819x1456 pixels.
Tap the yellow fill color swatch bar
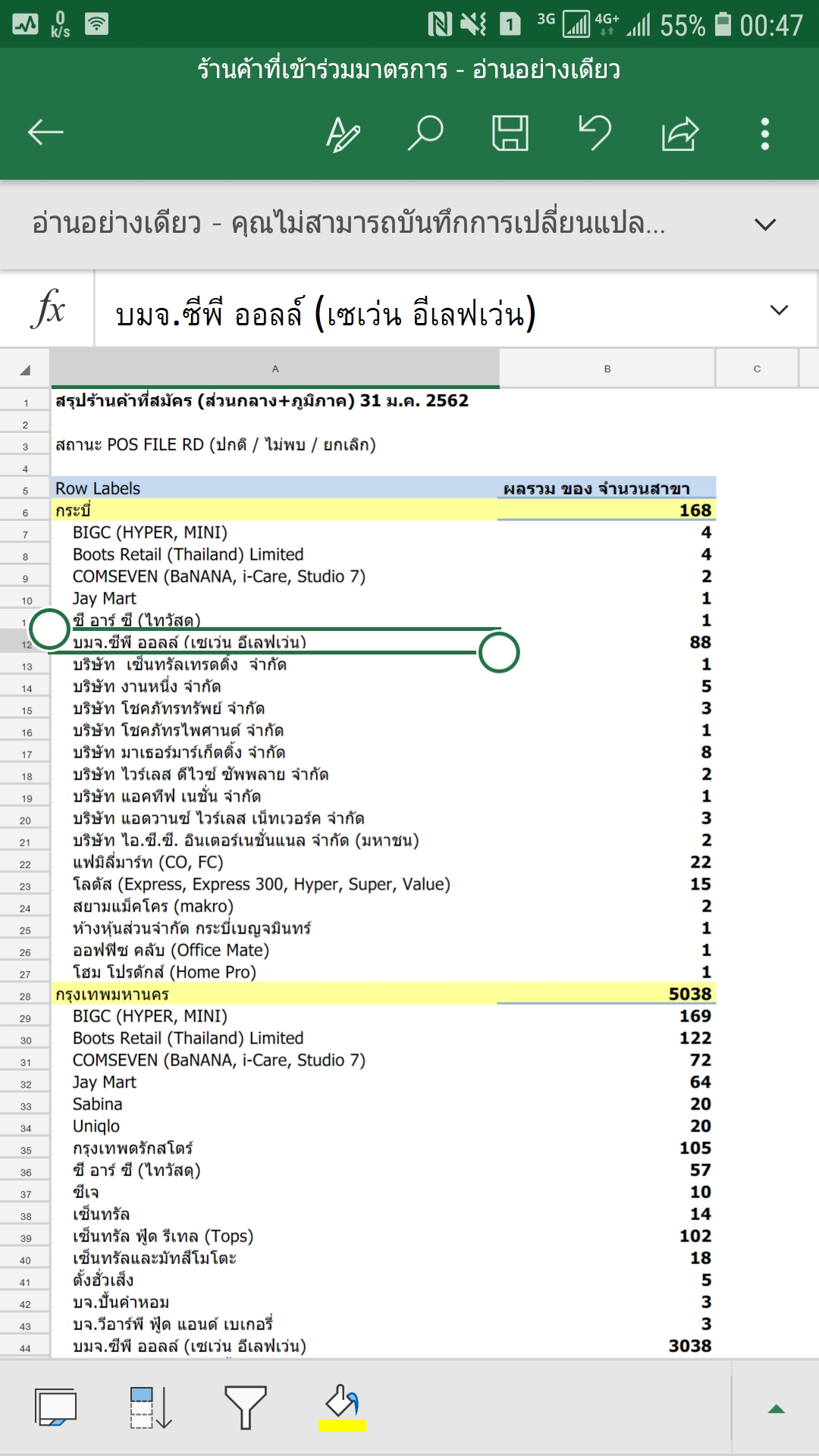342,1426
